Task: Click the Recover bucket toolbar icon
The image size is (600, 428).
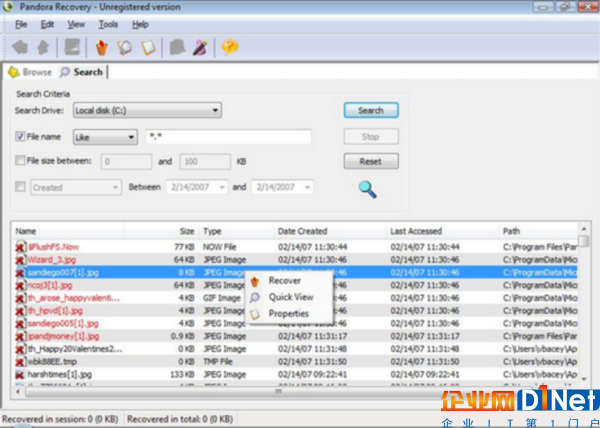Action: tap(102, 47)
